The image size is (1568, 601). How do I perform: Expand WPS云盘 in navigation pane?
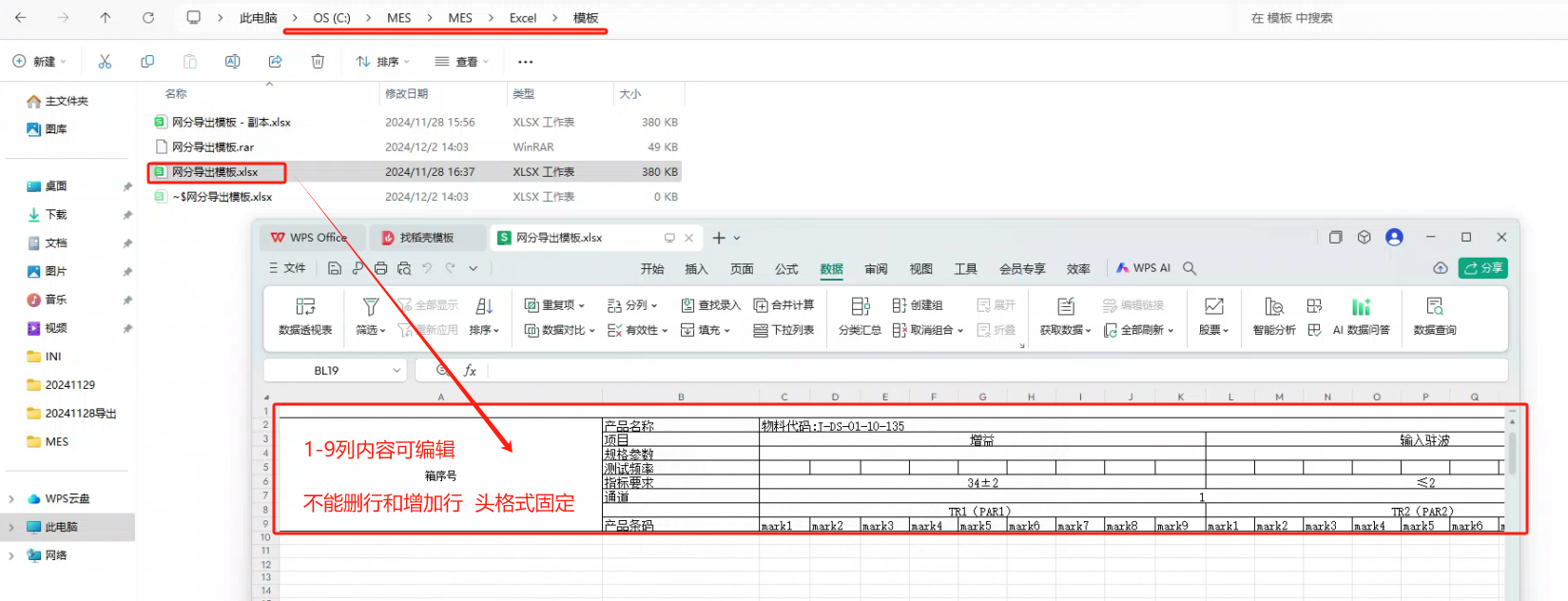(x=11, y=499)
